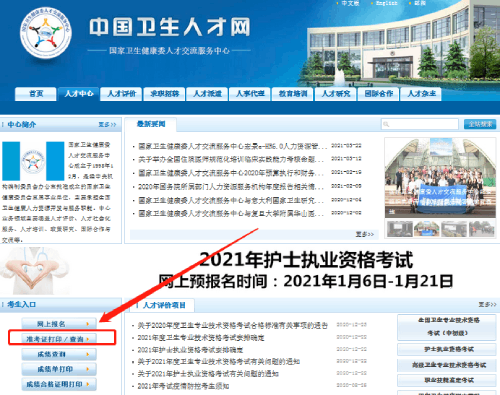
Task: Go to 首页 in the navigation bar
Action: coord(36,94)
